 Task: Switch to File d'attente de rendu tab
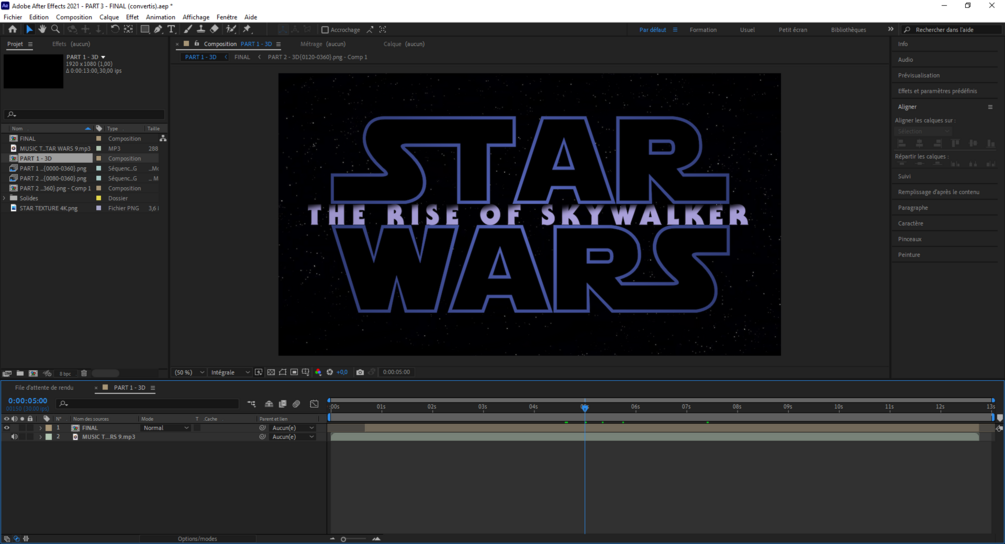[44, 388]
